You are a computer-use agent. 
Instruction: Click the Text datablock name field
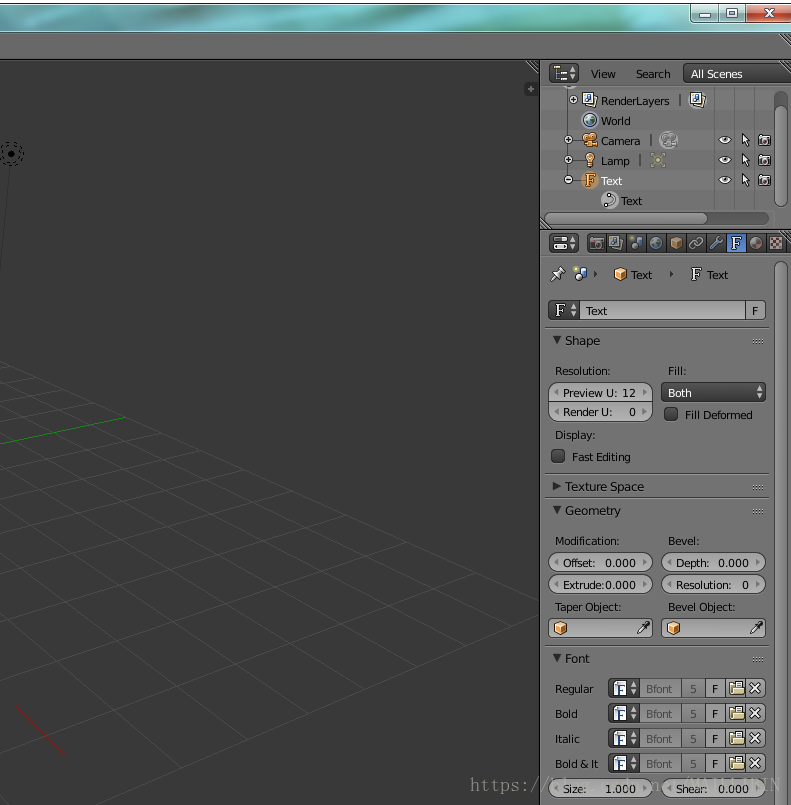[x=662, y=310]
